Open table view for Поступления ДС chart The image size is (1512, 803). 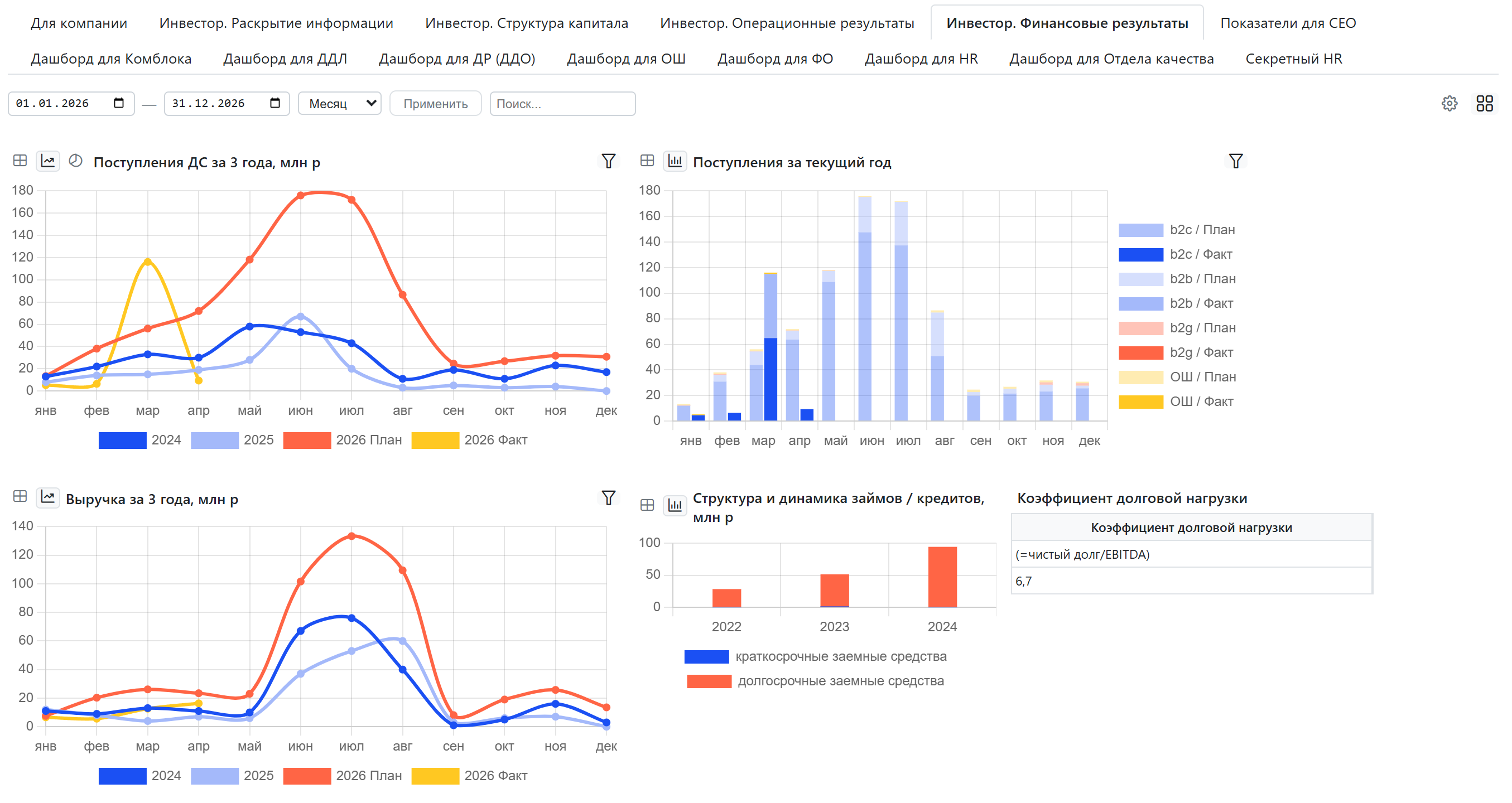pos(20,161)
